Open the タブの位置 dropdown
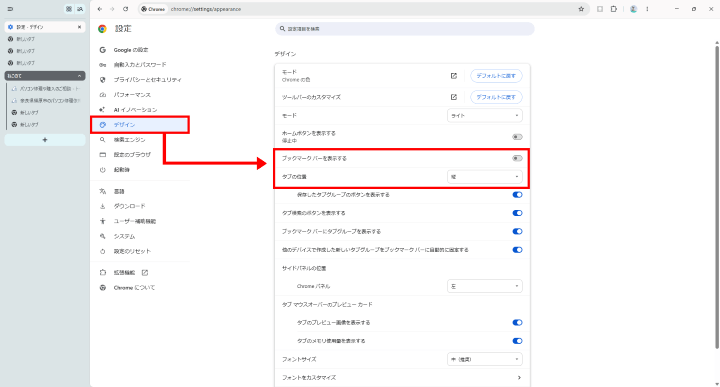The image size is (720, 387). point(484,177)
